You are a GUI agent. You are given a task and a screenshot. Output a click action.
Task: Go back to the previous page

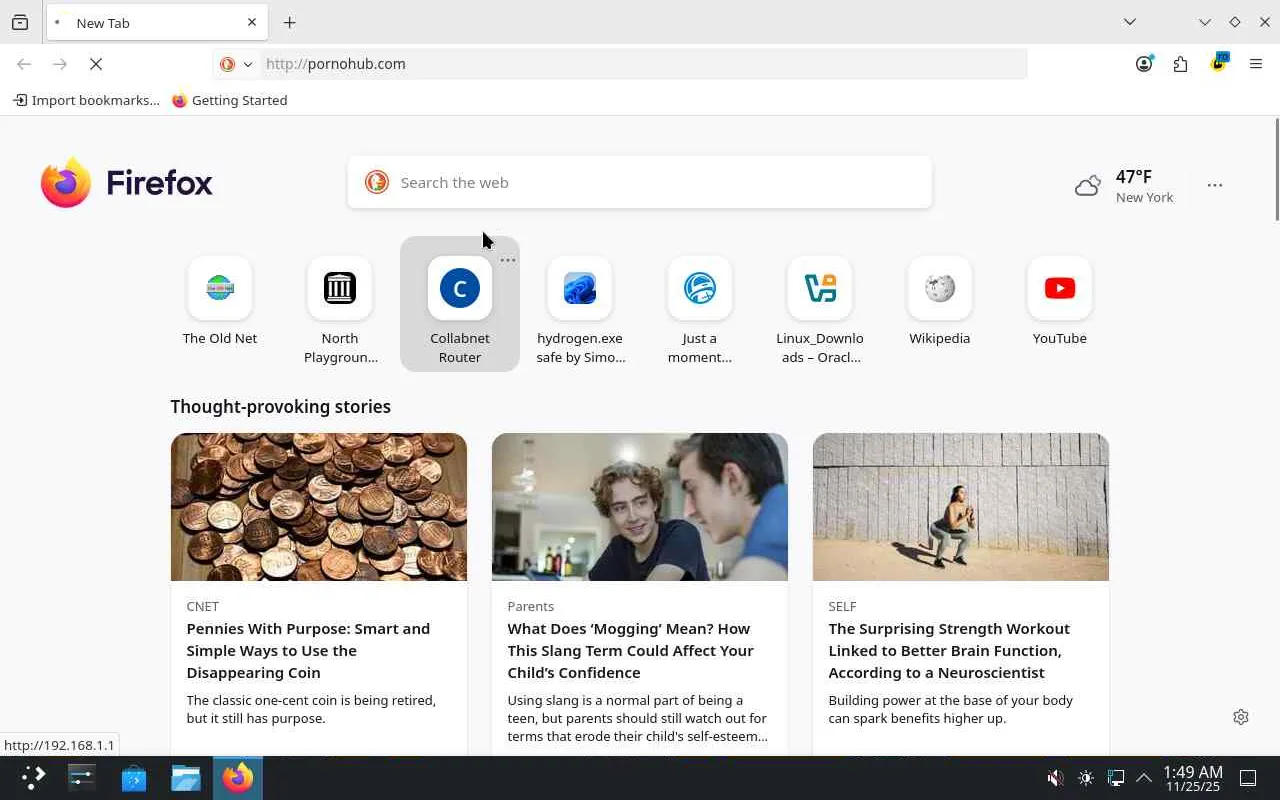pos(24,64)
